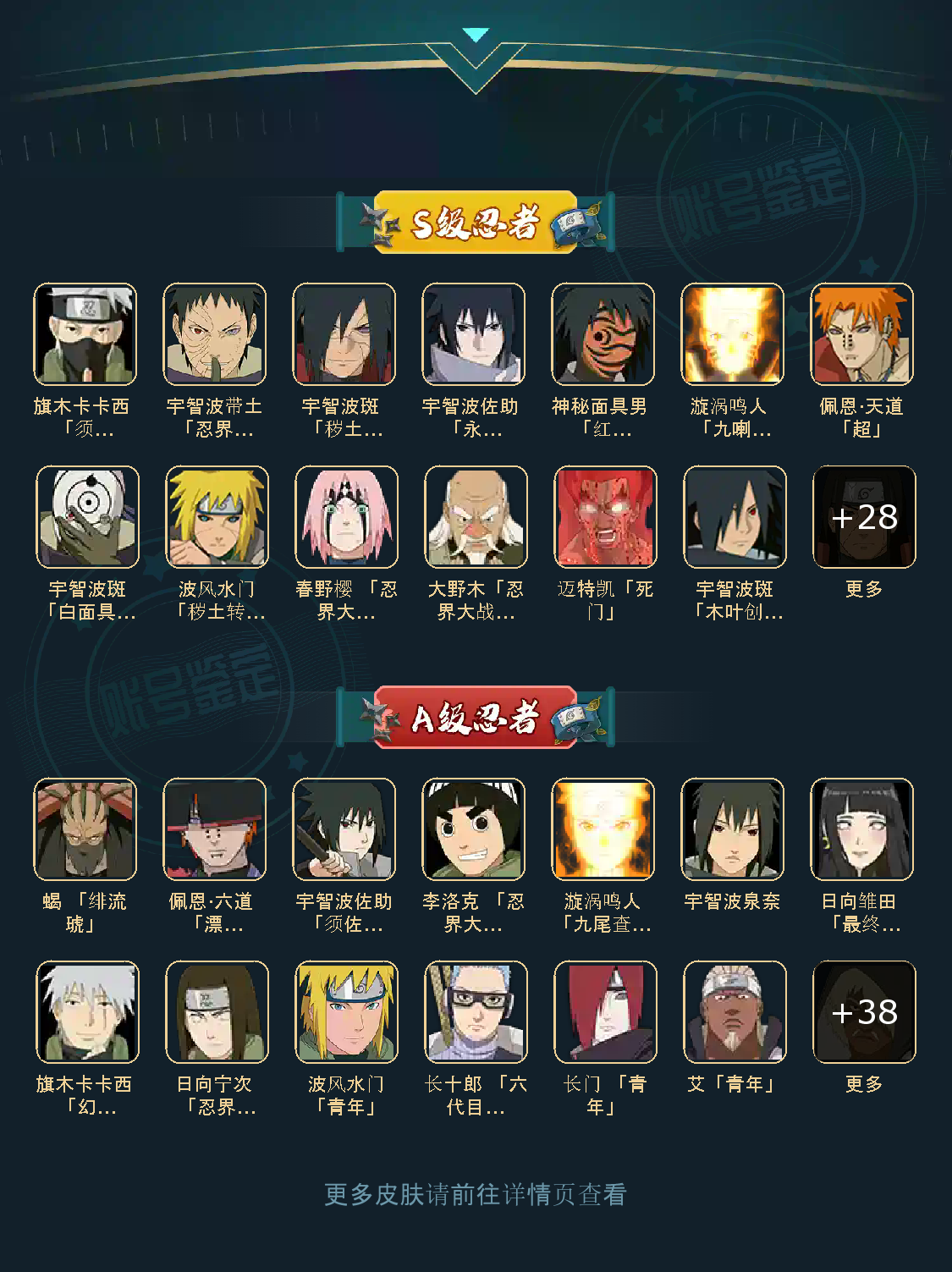The width and height of the screenshot is (952, 1272).
Task: Open 宇智波带土「忍界…」ninja icon
Action: [215, 334]
